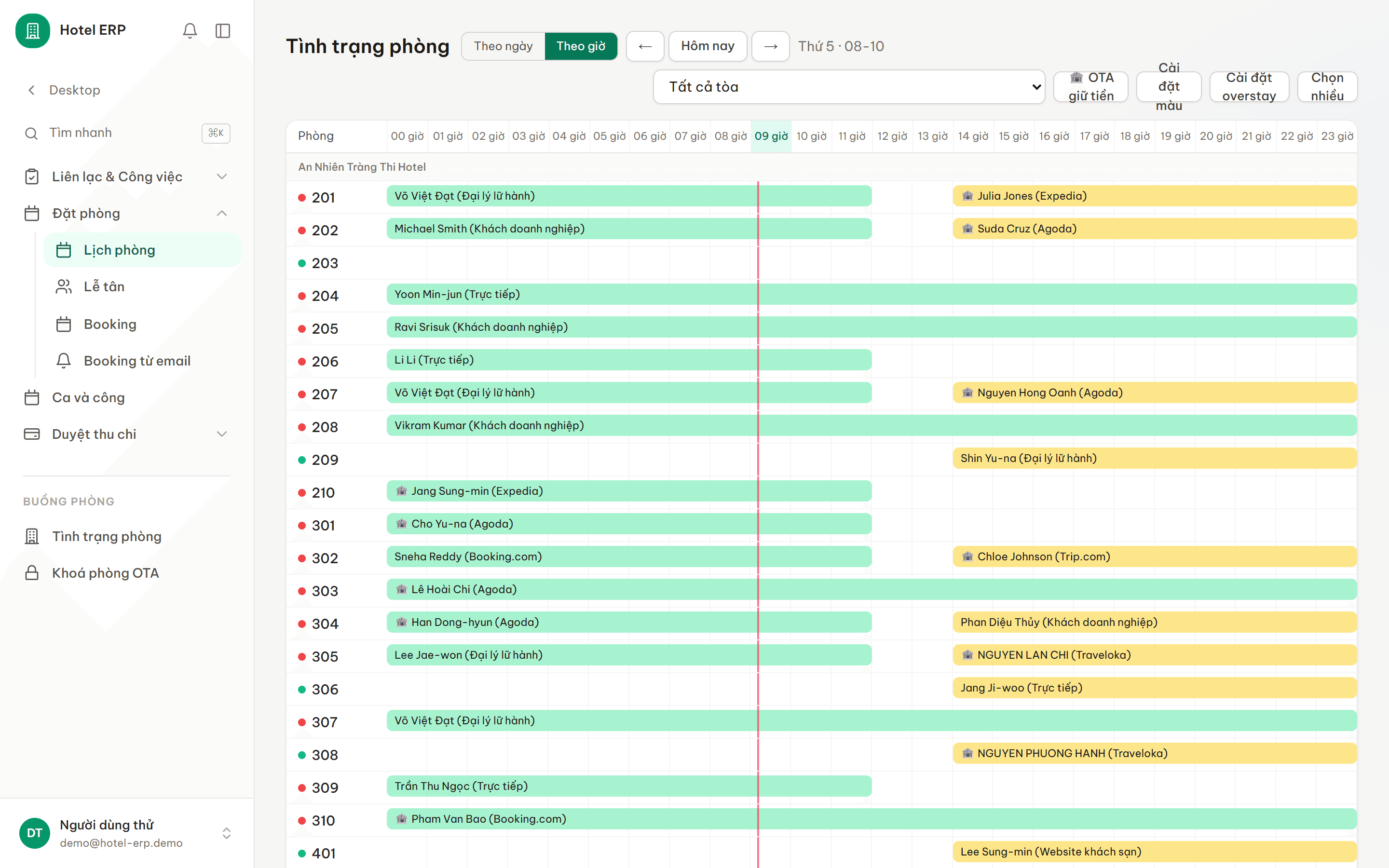The image size is (1389, 868).
Task: Go to previous day arrow button
Action: pos(645,46)
